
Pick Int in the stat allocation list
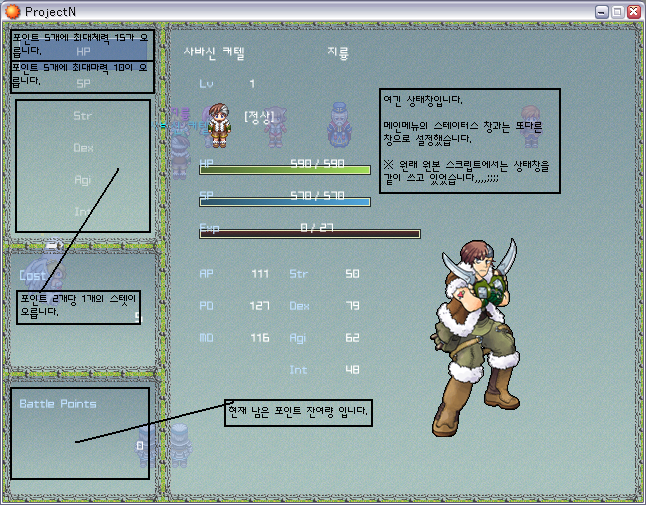point(83,211)
